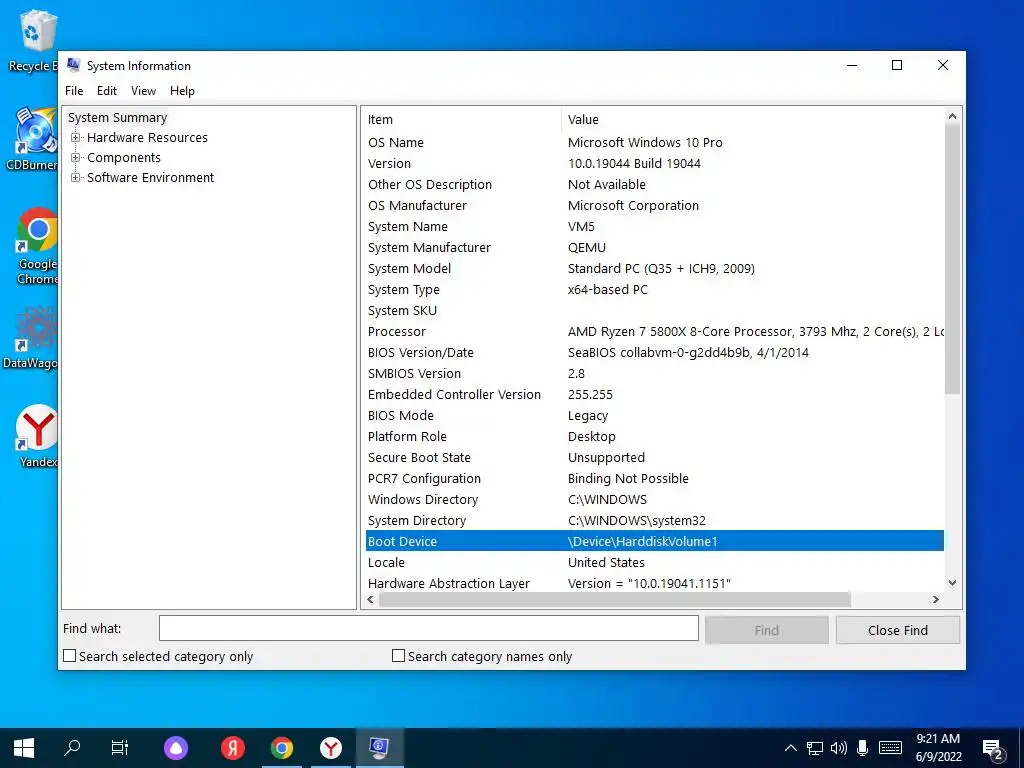
Task: Click the PCR7 Configuration row
Action: [x=654, y=479]
